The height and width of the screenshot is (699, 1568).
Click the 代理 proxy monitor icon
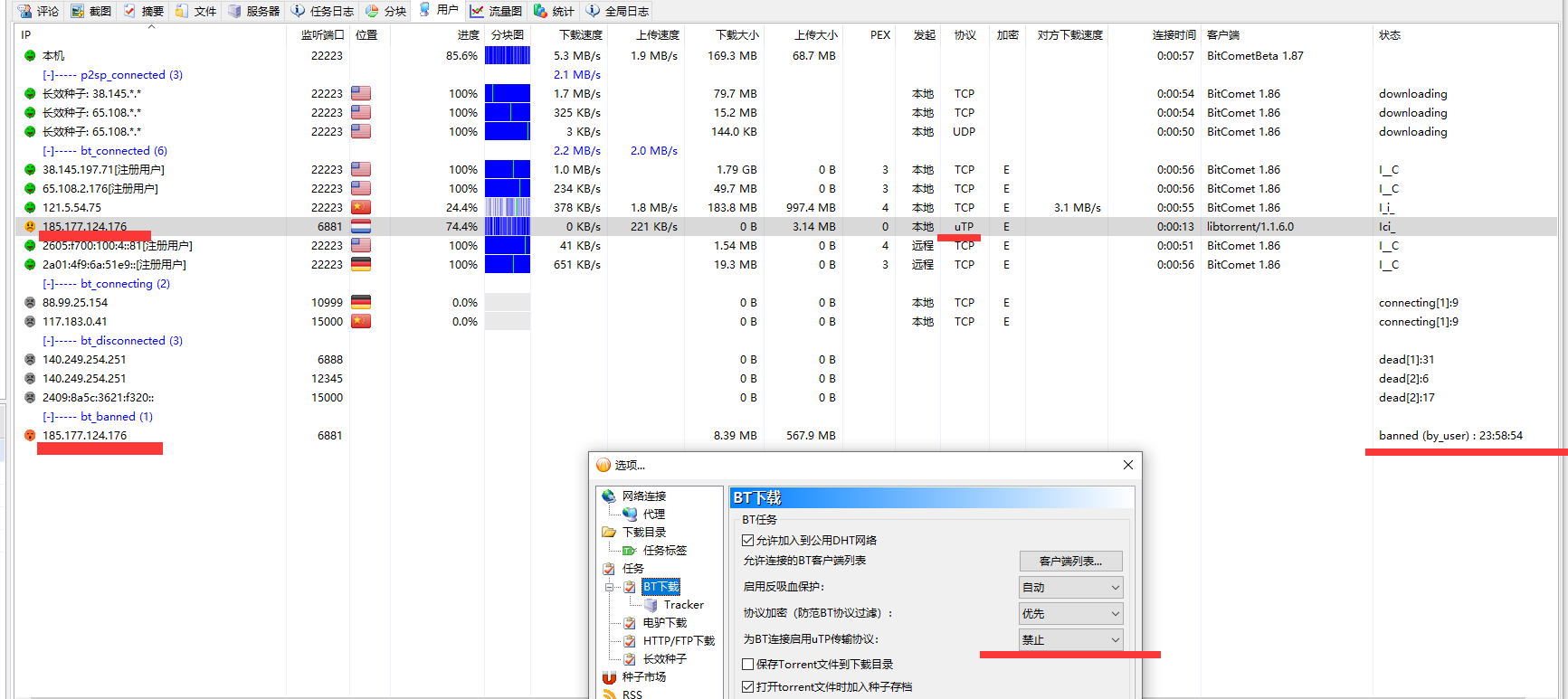click(630, 515)
